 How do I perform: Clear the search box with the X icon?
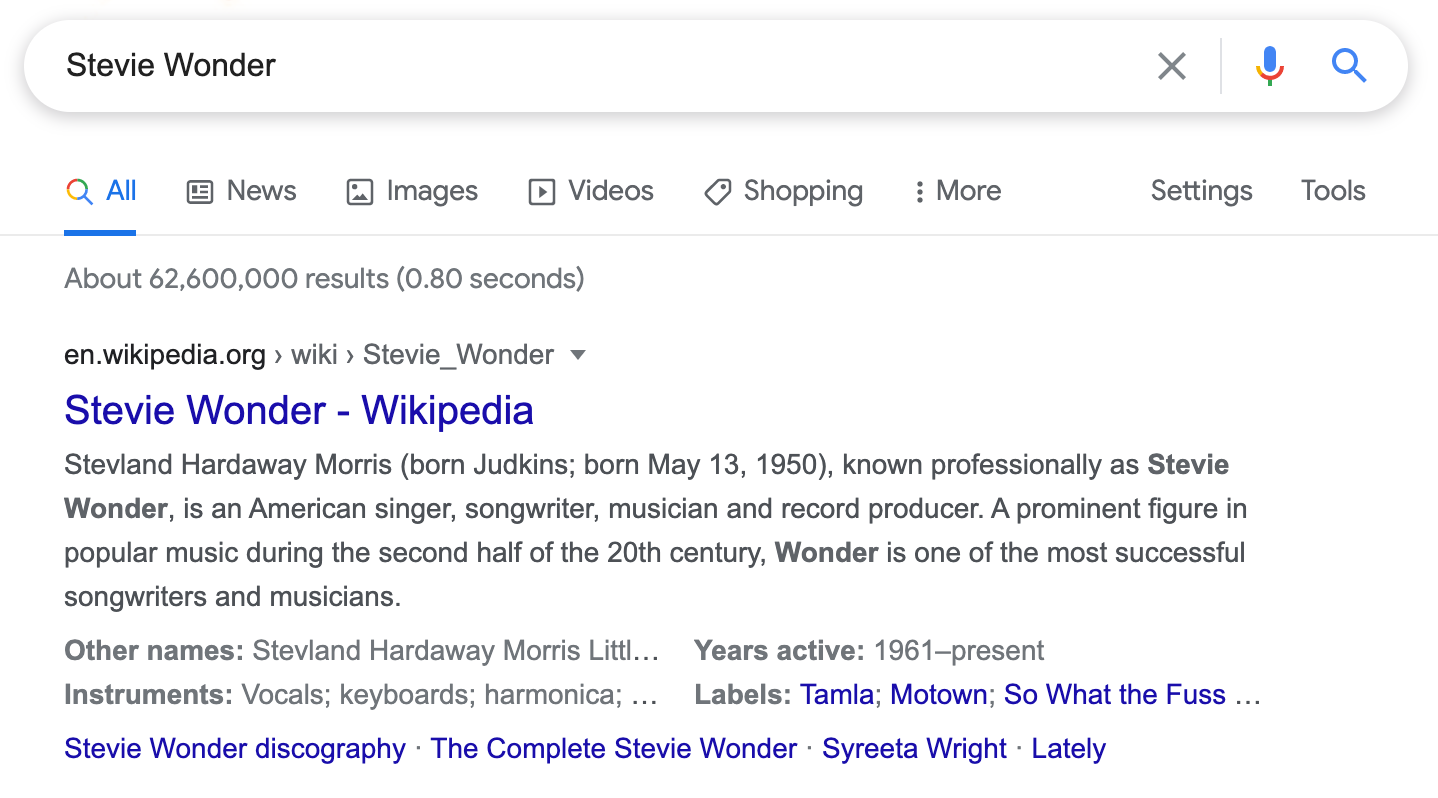pyautogui.click(x=1171, y=66)
